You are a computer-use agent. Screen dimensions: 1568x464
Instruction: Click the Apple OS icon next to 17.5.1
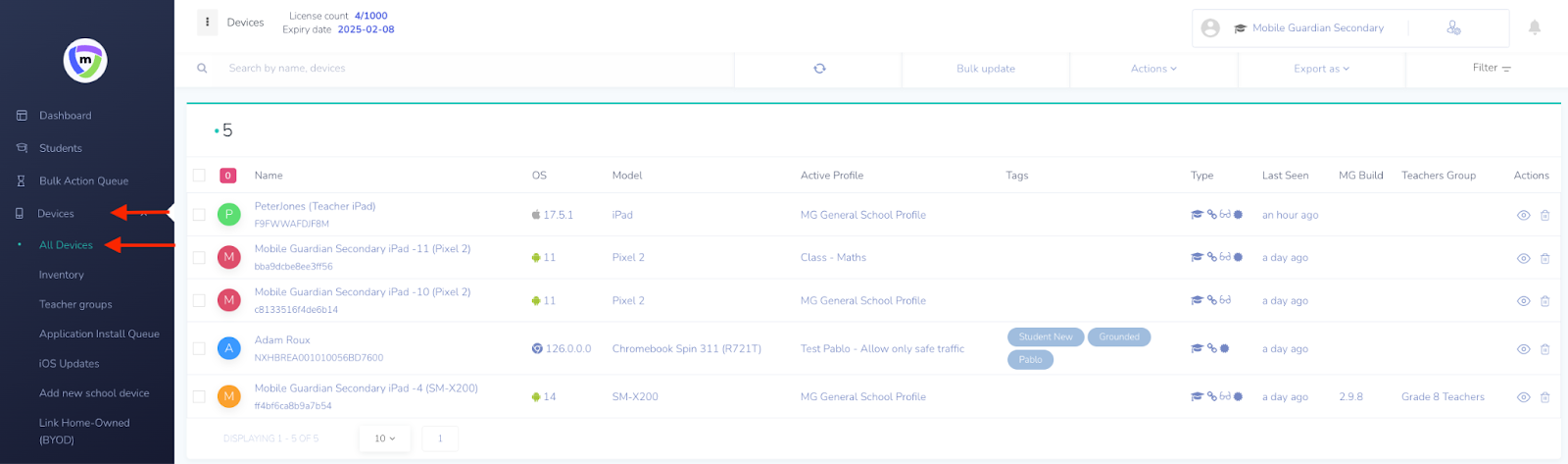pos(536,215)
